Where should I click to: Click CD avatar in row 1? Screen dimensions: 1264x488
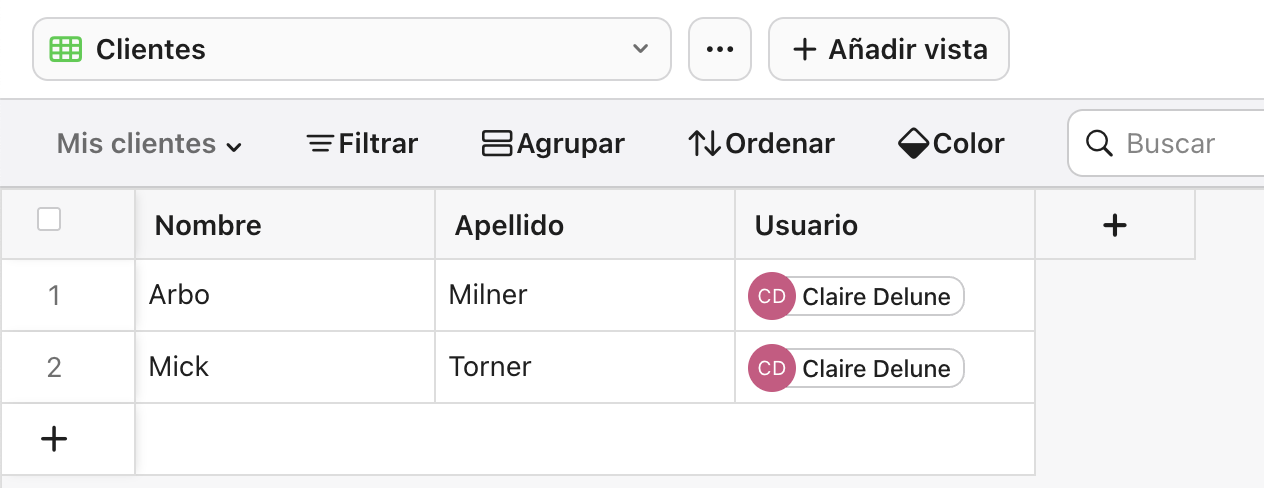click(771, 296)
